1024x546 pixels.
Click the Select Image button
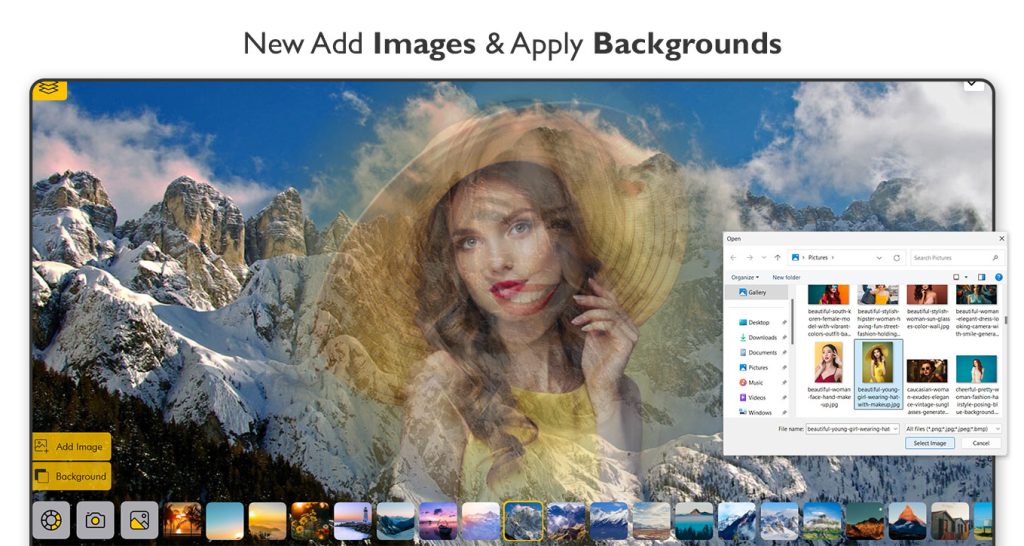[x=930, y=443]
